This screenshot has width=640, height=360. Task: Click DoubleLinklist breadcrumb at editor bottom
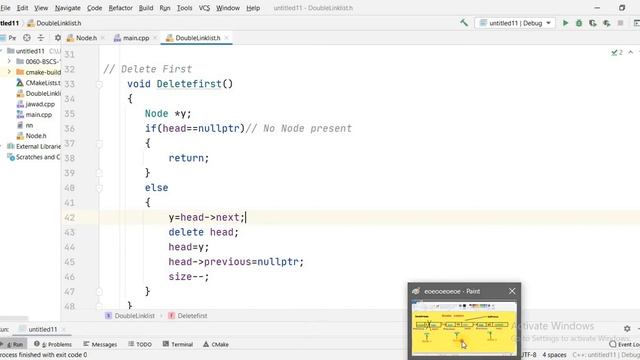click(x=130, y=316)
